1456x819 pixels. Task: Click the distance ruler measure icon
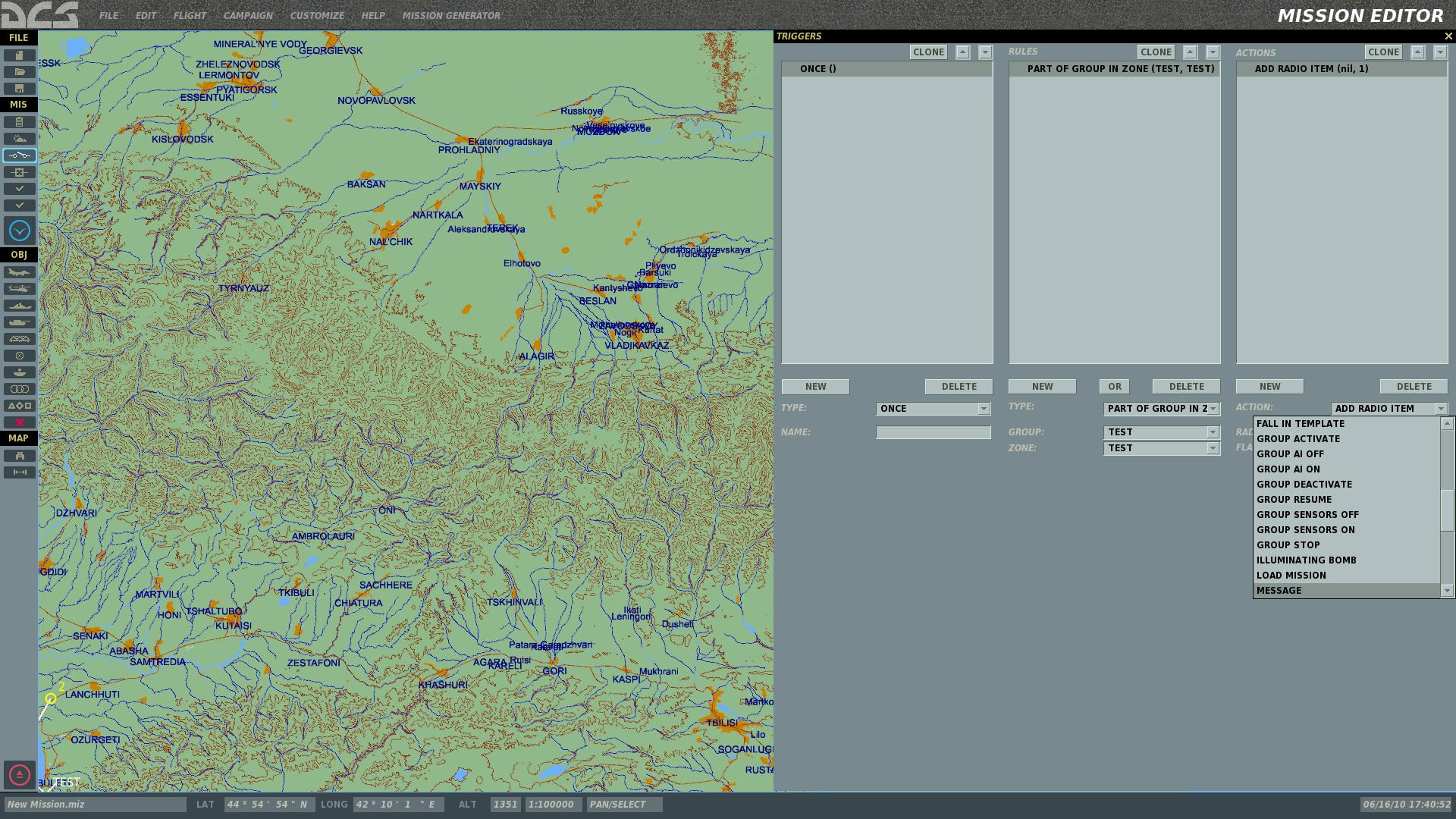click(x=20, y=472)
